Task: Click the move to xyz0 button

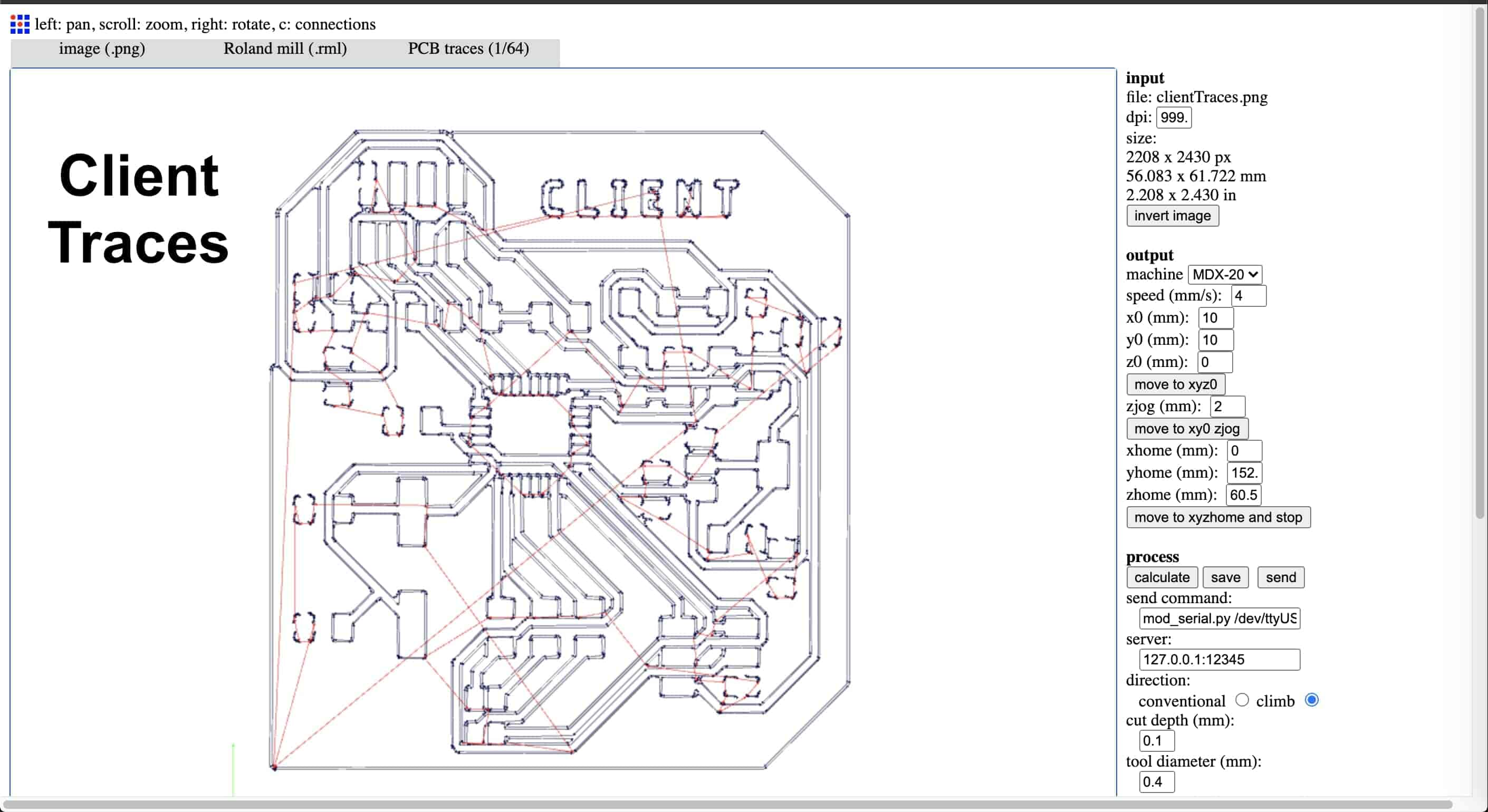Action: tap(1176, 384)
